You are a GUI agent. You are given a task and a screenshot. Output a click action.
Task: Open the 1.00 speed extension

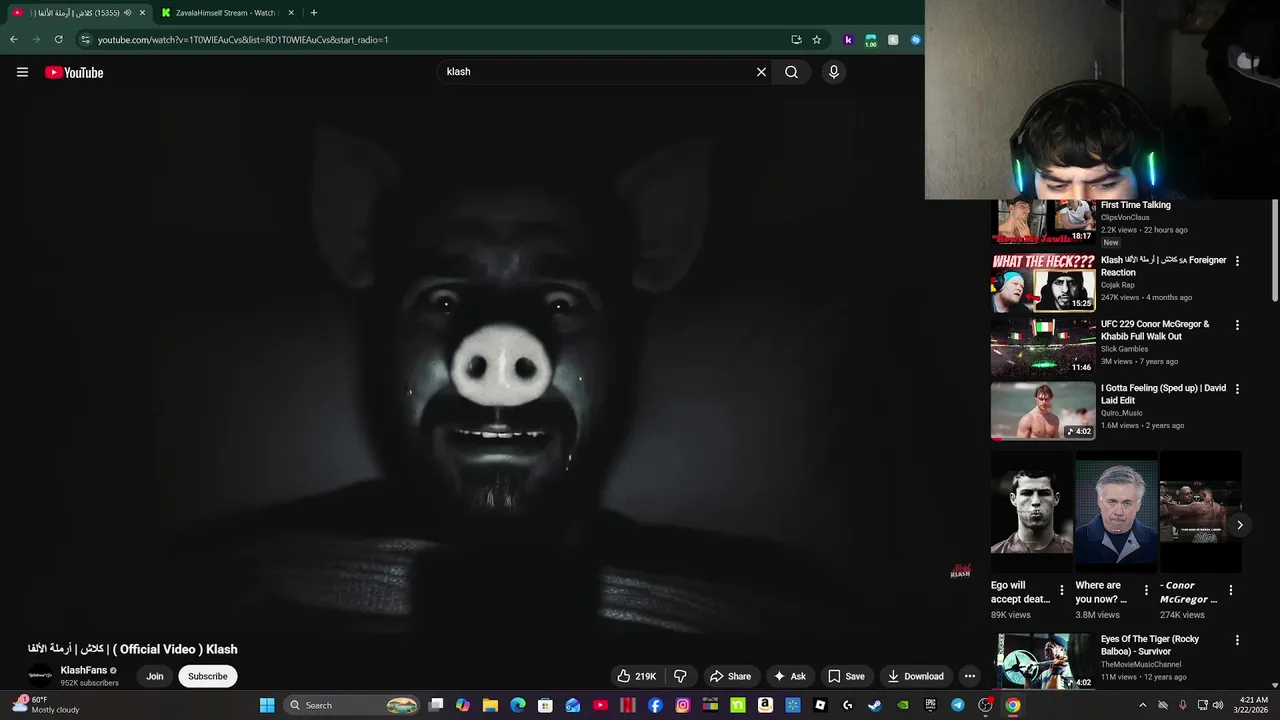click(870, 40)
